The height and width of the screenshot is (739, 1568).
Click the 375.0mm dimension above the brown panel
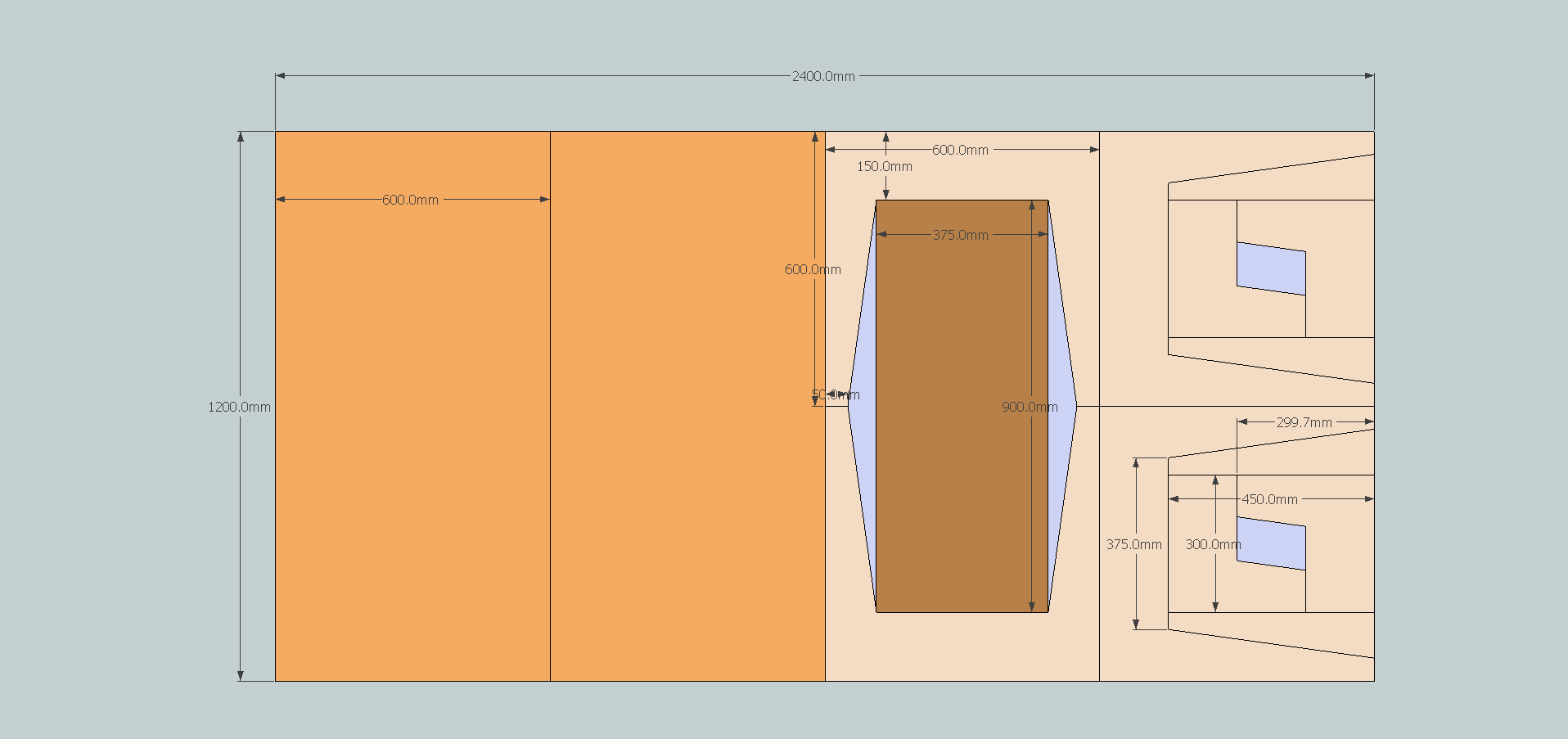click(x=962, y=235)
